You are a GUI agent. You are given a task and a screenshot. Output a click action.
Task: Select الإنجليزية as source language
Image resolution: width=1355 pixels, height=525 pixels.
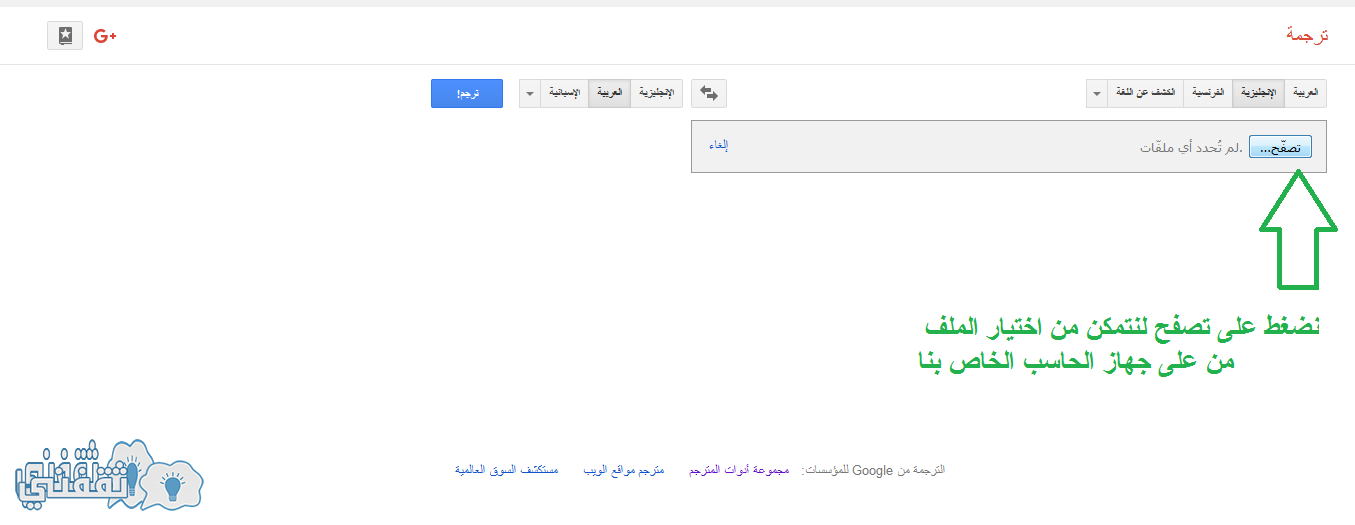click(1258, 93)
